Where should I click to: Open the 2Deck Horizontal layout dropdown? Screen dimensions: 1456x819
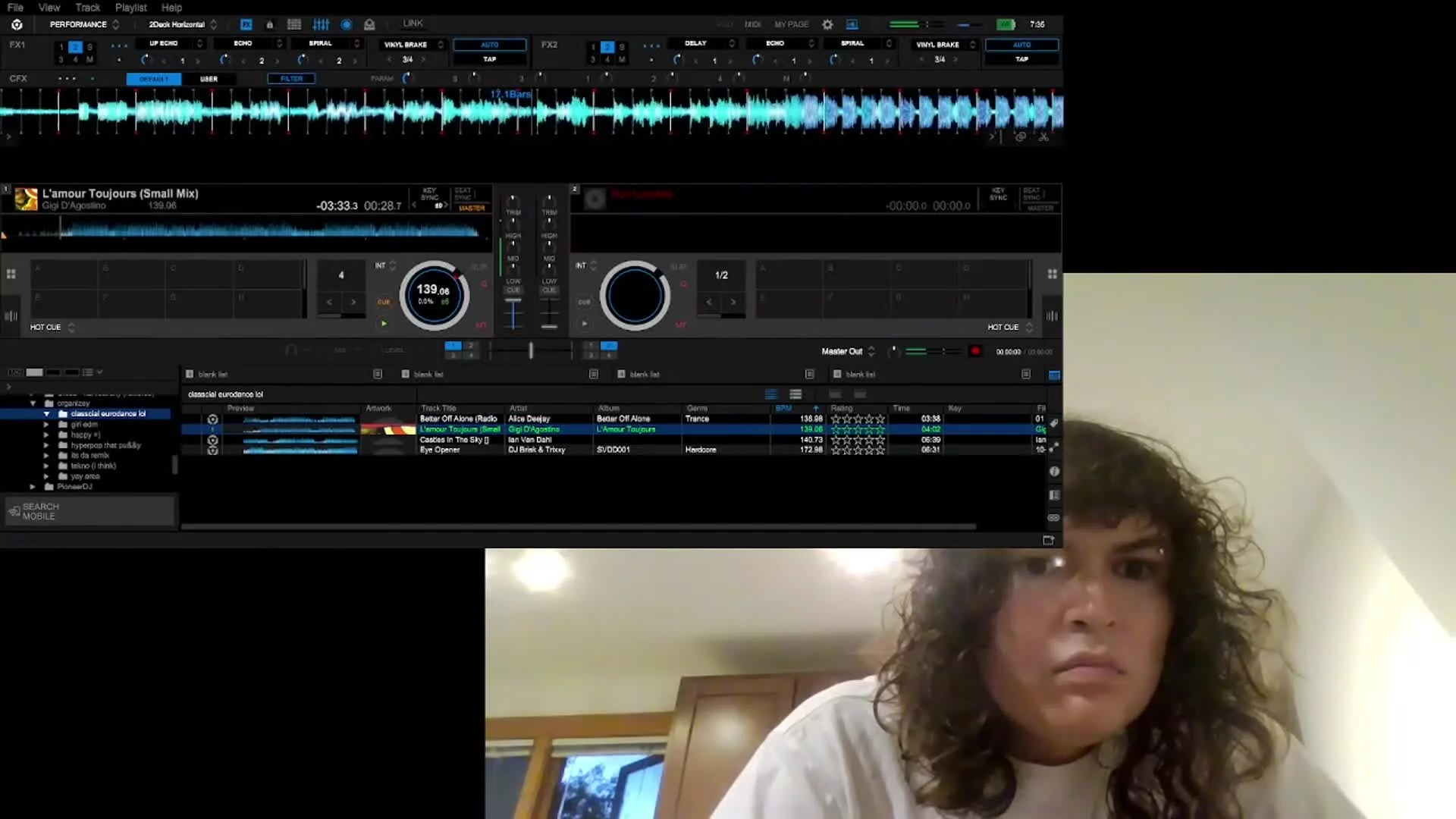[183, 25]
